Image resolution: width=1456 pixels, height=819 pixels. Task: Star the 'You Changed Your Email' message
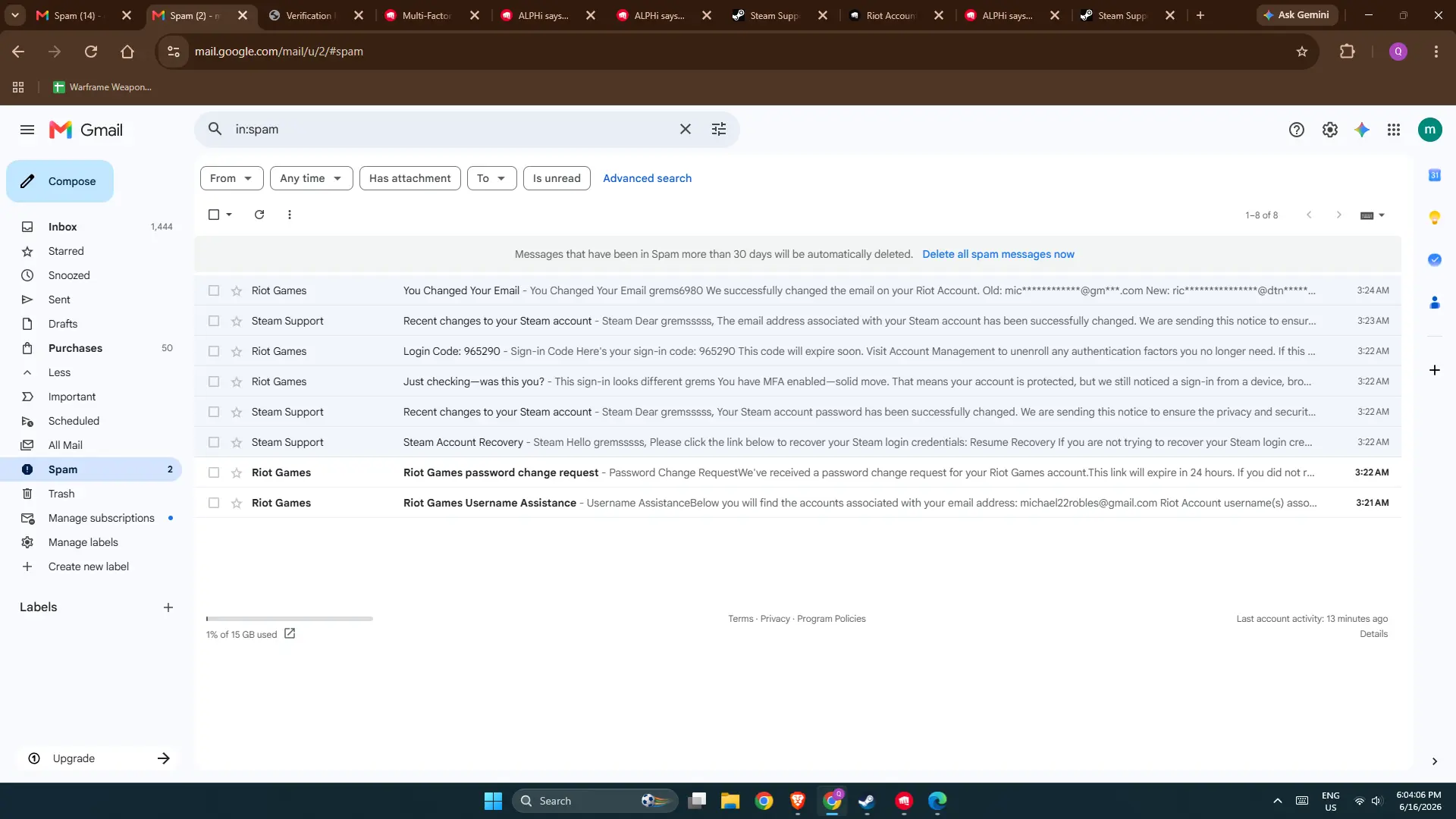[x=237, y=290]
